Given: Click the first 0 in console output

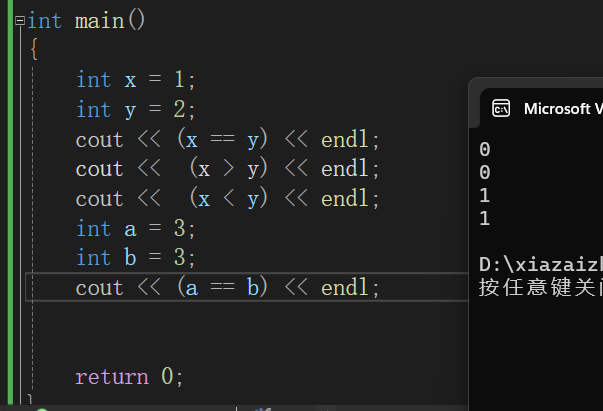Looking at the screenshot, I should pyautogui.click(x=485, y=150).
